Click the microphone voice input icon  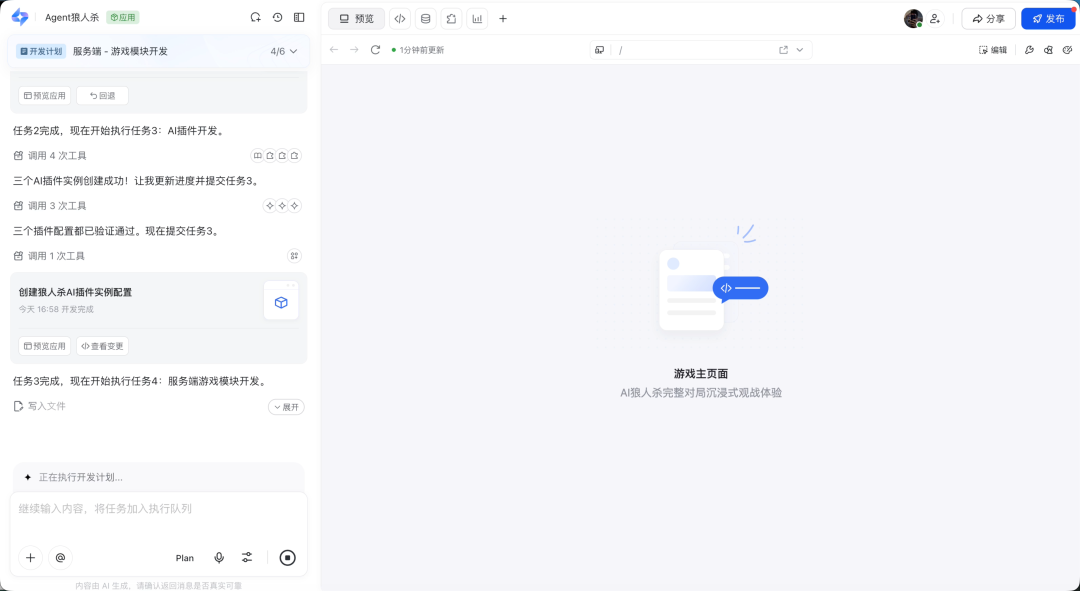coord(219,558)
